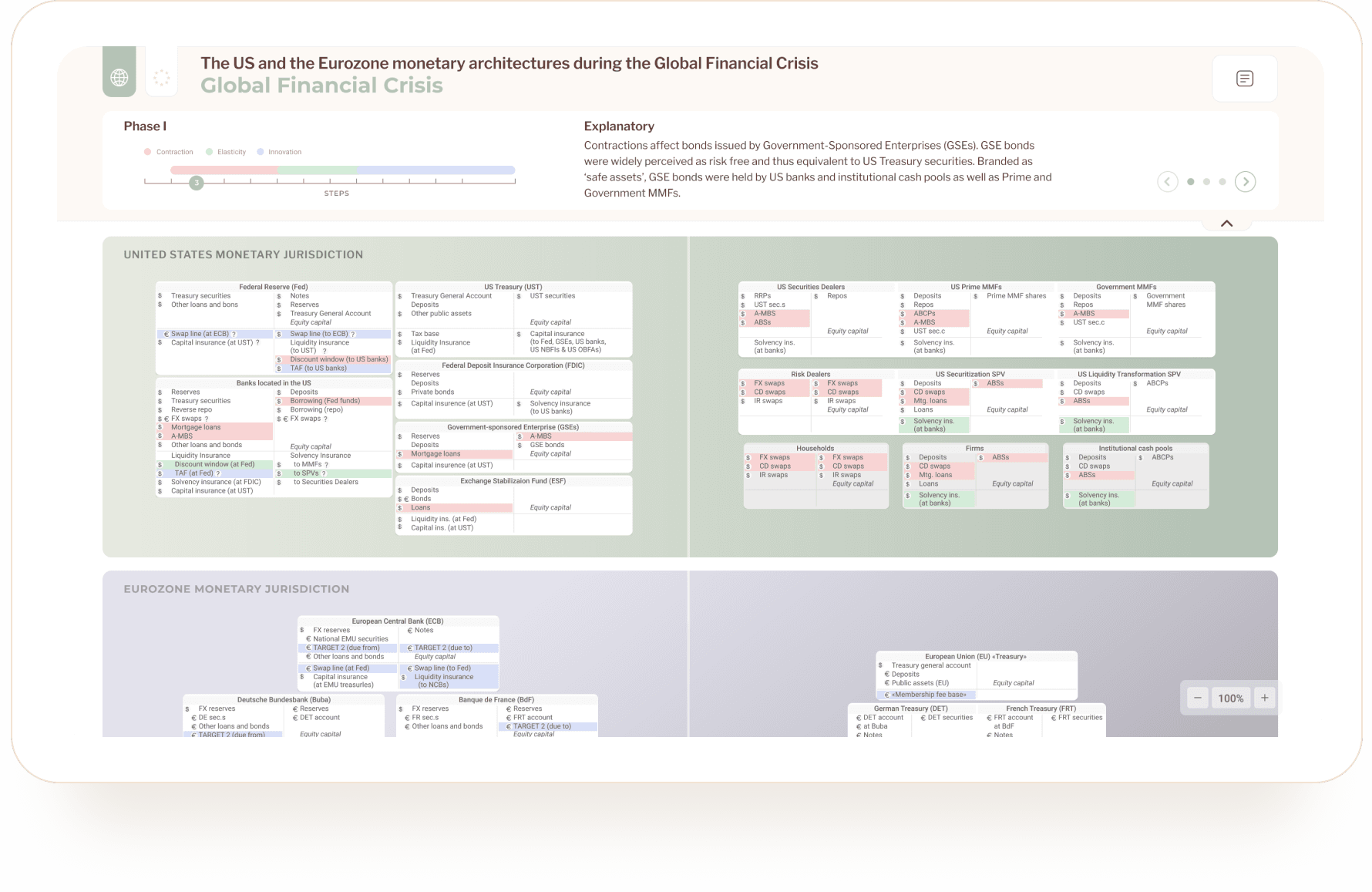Click the zoom out minus button
This screenshot has width=1372, height=892.
click(x=1197, y=698)
